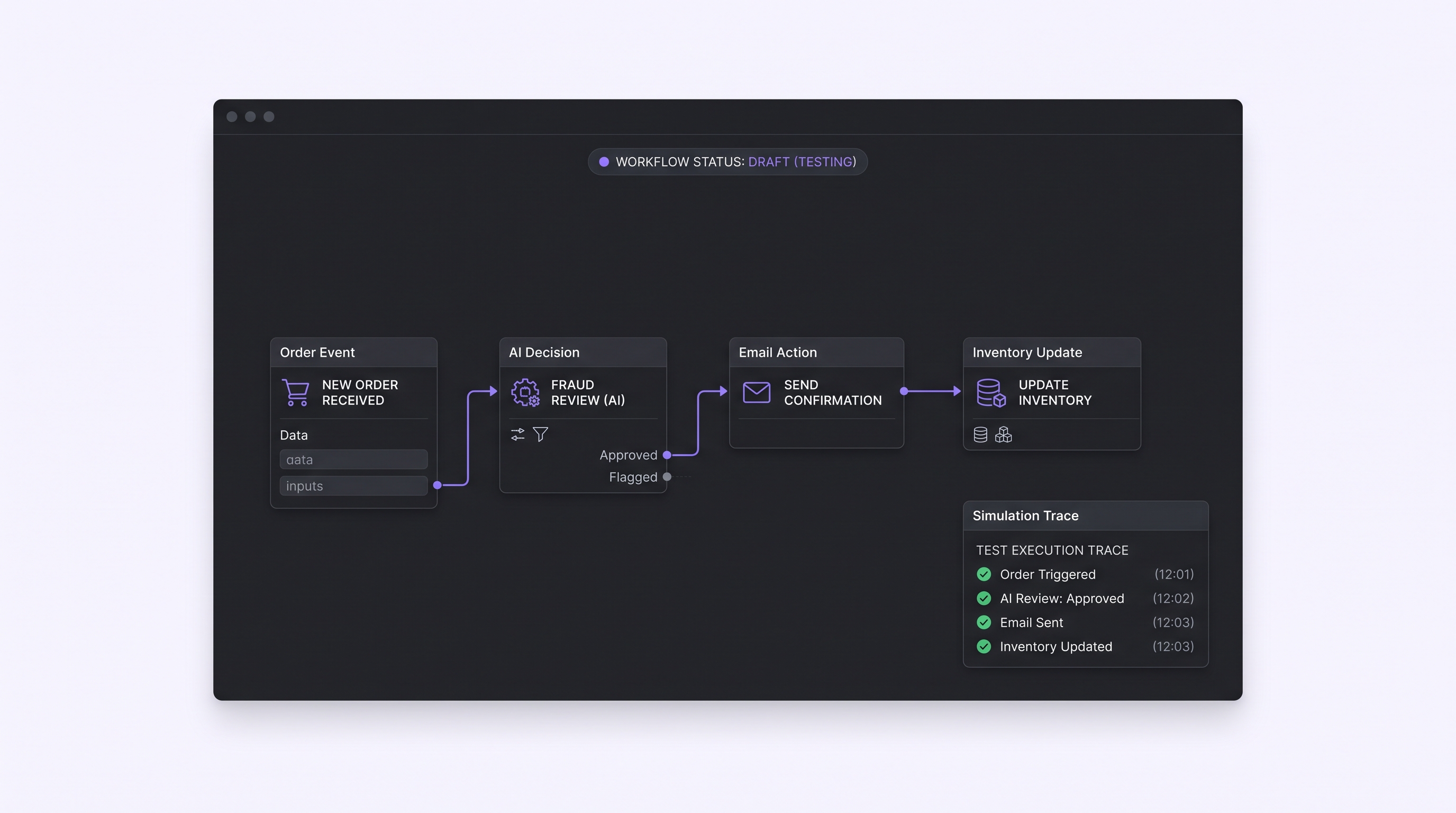Viewport: 1456px width, 813px height.
Task: Select the Flagged output port
Action: point(667,476)
